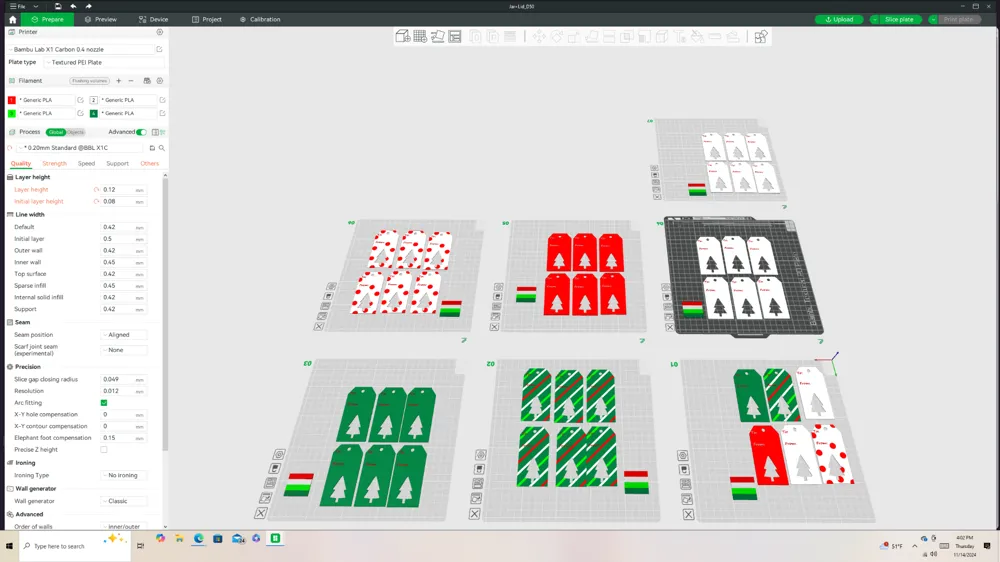Click the printer settings gear icon
Screen dimensions: 1000x562
(160, 32)
